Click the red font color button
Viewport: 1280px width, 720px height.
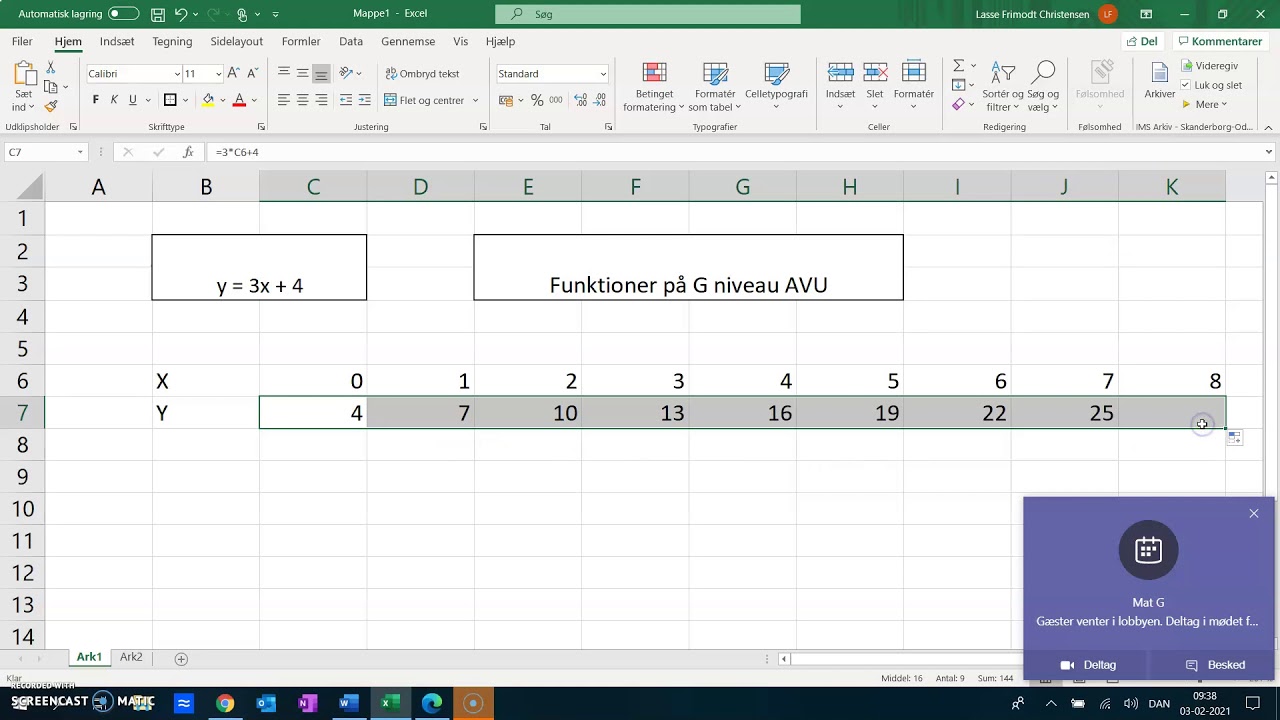tap(239, 100)
